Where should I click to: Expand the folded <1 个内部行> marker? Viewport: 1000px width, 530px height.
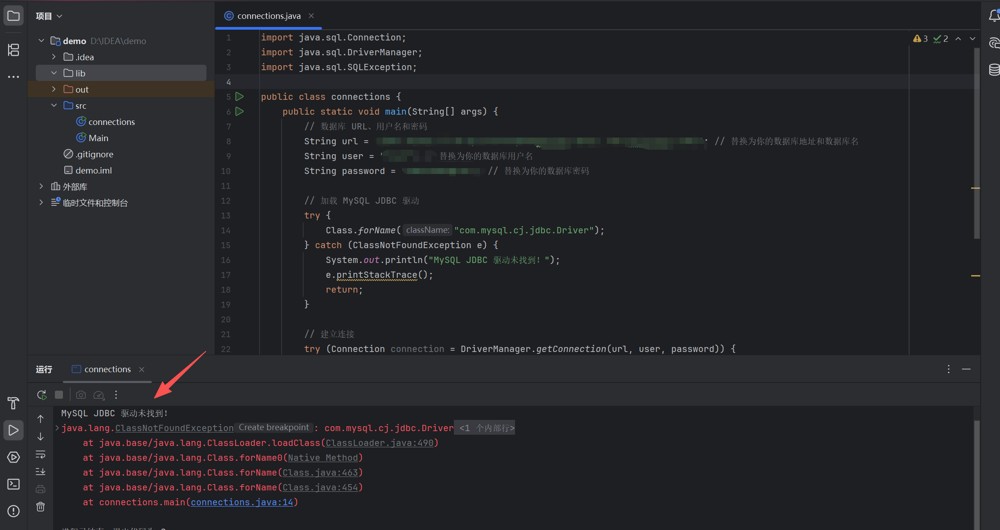click(x=487, y=428)
